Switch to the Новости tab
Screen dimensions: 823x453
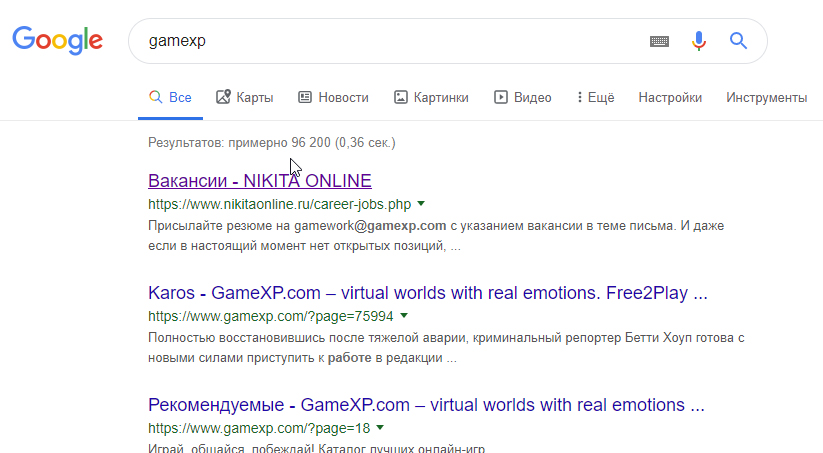pos(343,97)
